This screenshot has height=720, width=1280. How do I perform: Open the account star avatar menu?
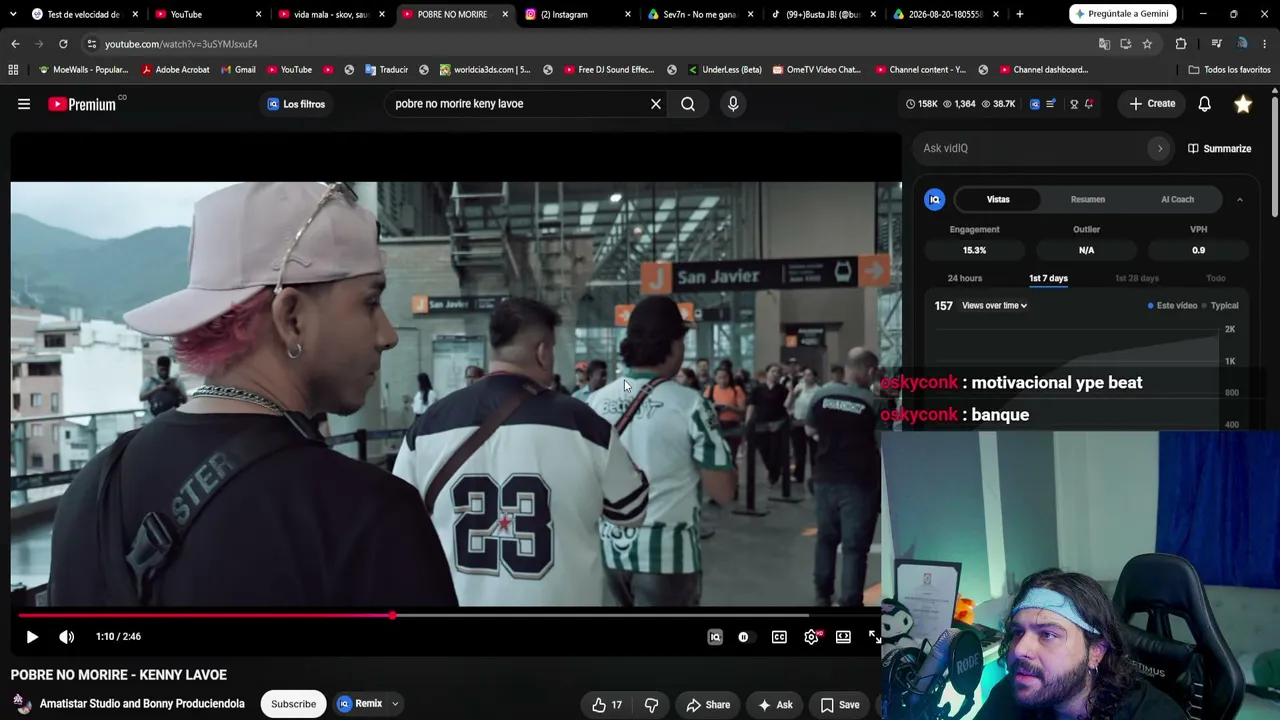1243,104
